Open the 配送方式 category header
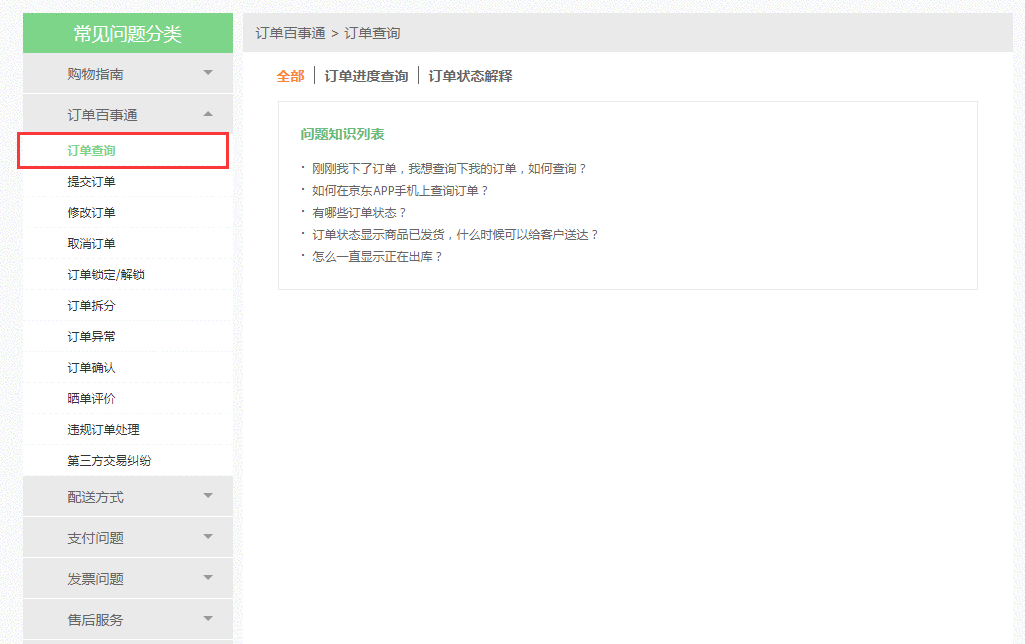Viewport: 1025px width, 644px height. tap(127, 496)
